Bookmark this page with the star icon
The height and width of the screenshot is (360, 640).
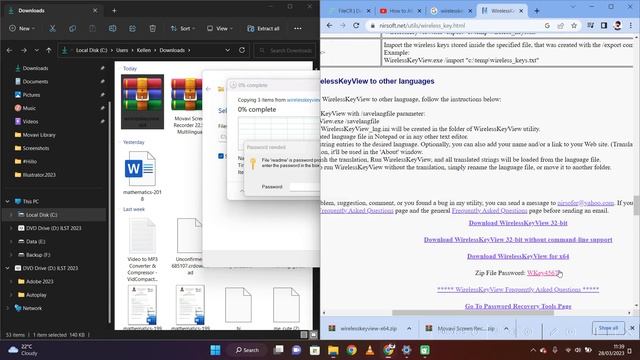[x=574, y=25]
